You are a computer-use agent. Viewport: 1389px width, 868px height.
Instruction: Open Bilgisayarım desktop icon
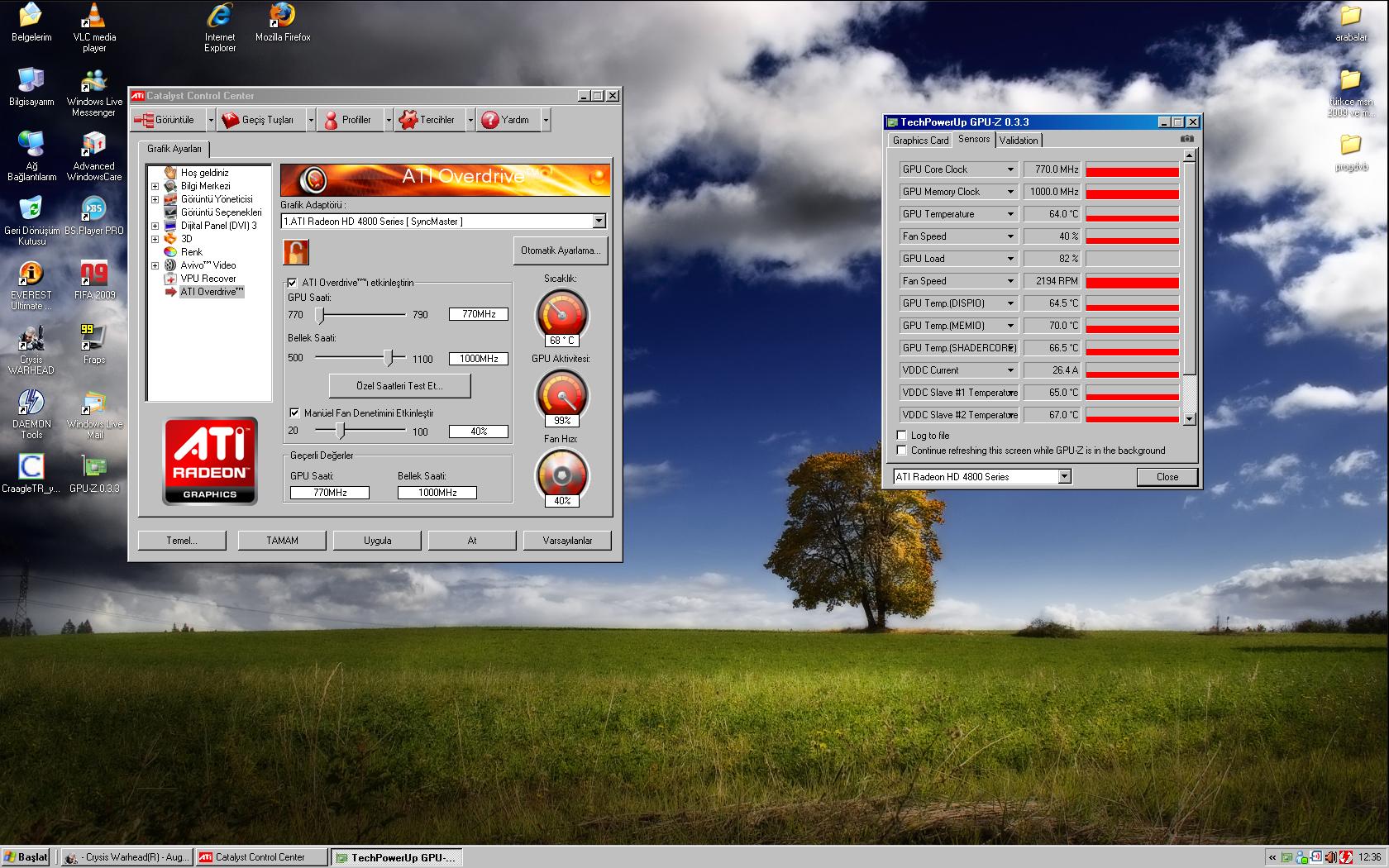point(31,87)
